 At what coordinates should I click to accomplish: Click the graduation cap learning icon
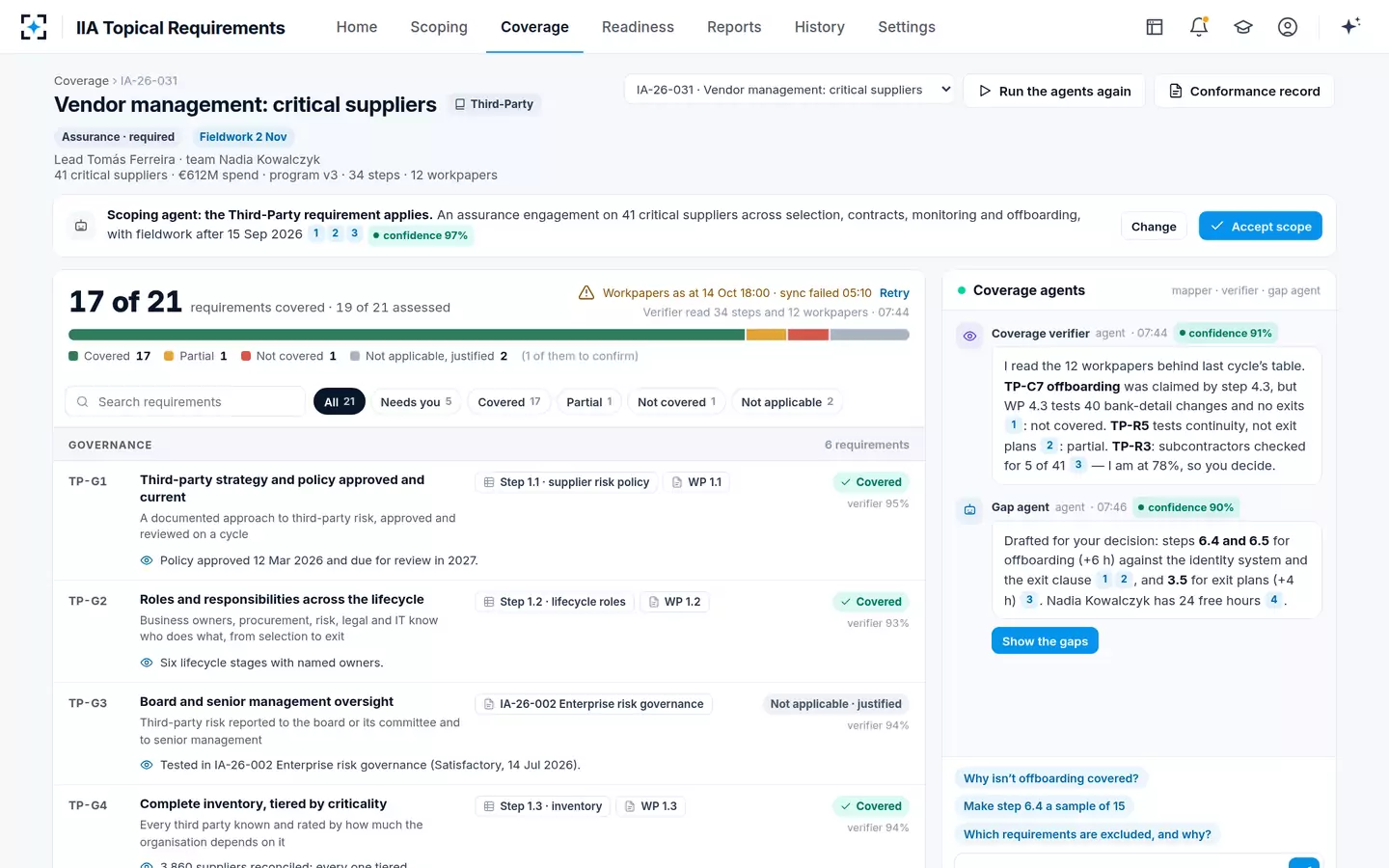click(x=1243, y=27)
